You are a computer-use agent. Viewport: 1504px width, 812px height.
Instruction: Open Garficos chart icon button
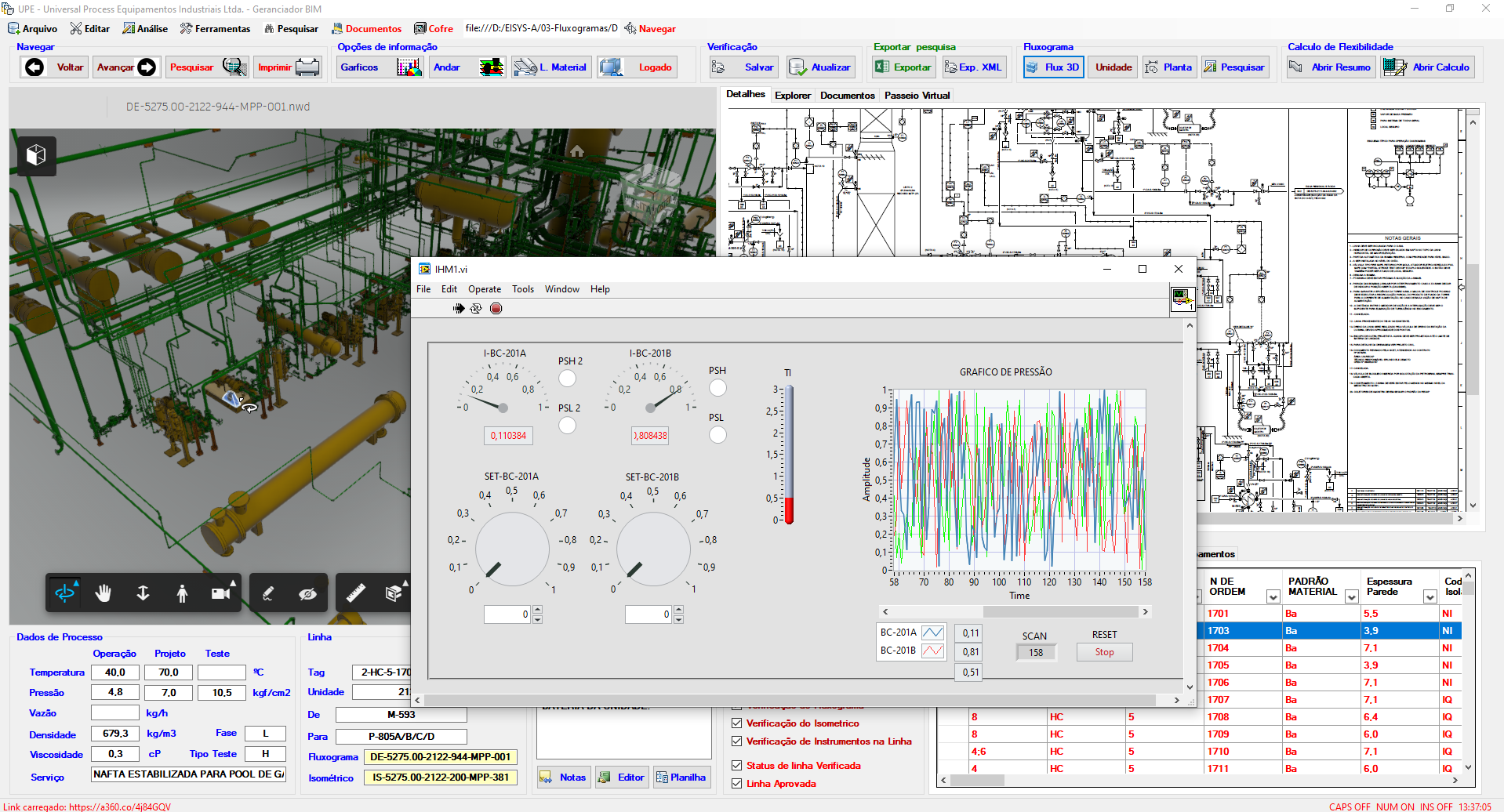coord(409,67)
